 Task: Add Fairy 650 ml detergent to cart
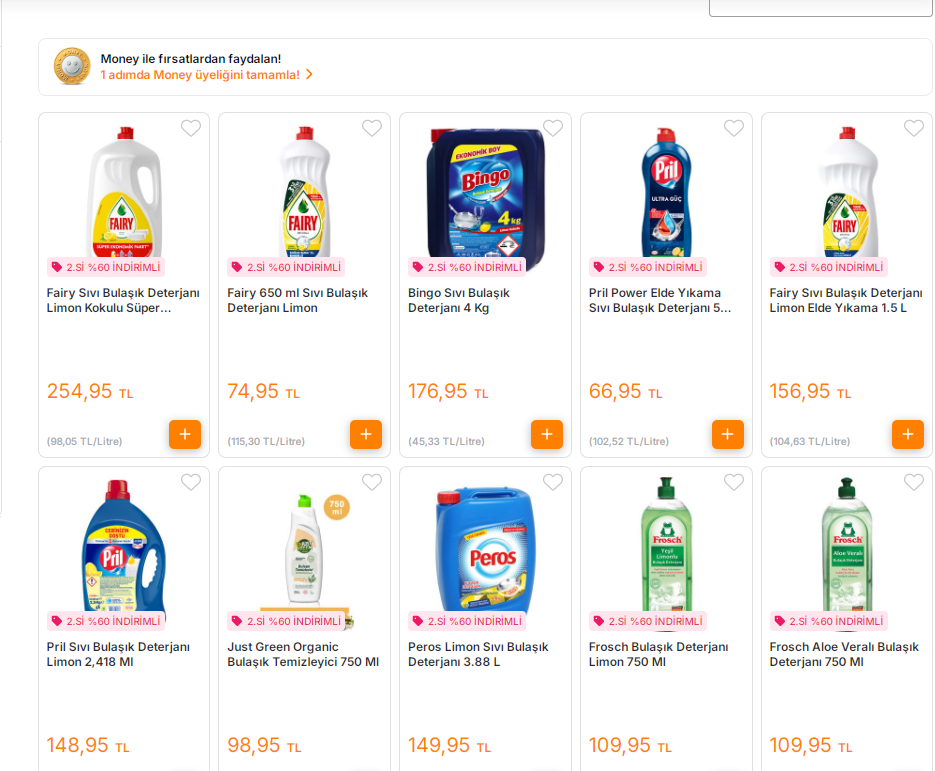[x=366, y=434]
